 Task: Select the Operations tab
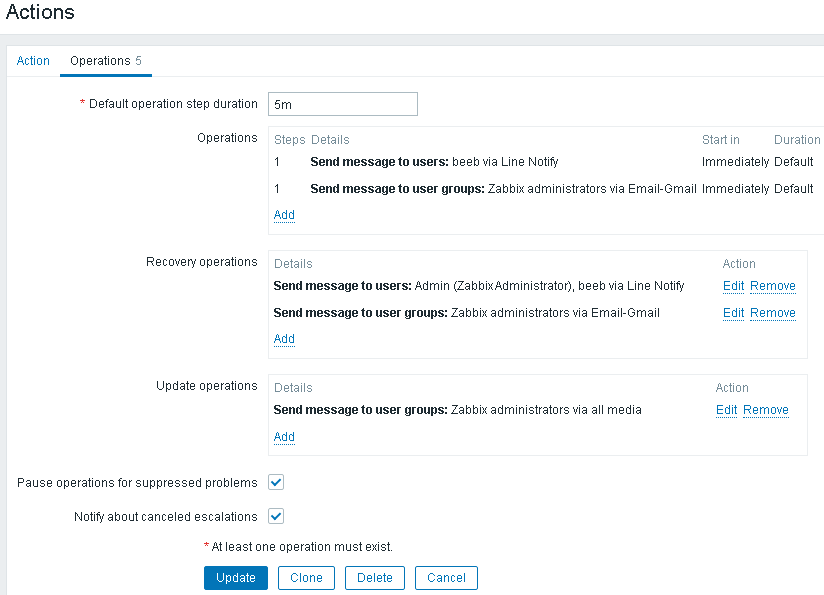pyautogui.click(x=106, y=61)
